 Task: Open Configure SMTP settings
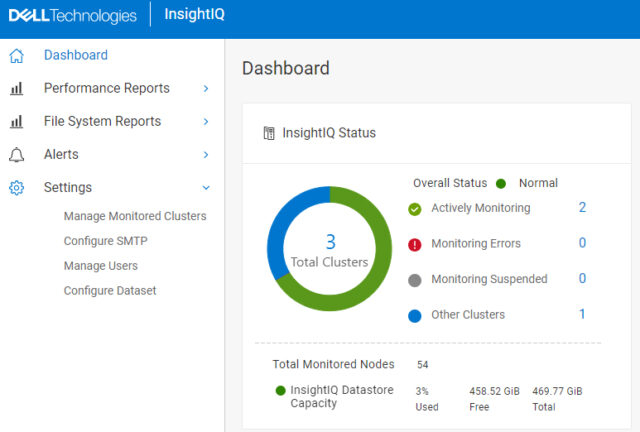coord(106,241)
